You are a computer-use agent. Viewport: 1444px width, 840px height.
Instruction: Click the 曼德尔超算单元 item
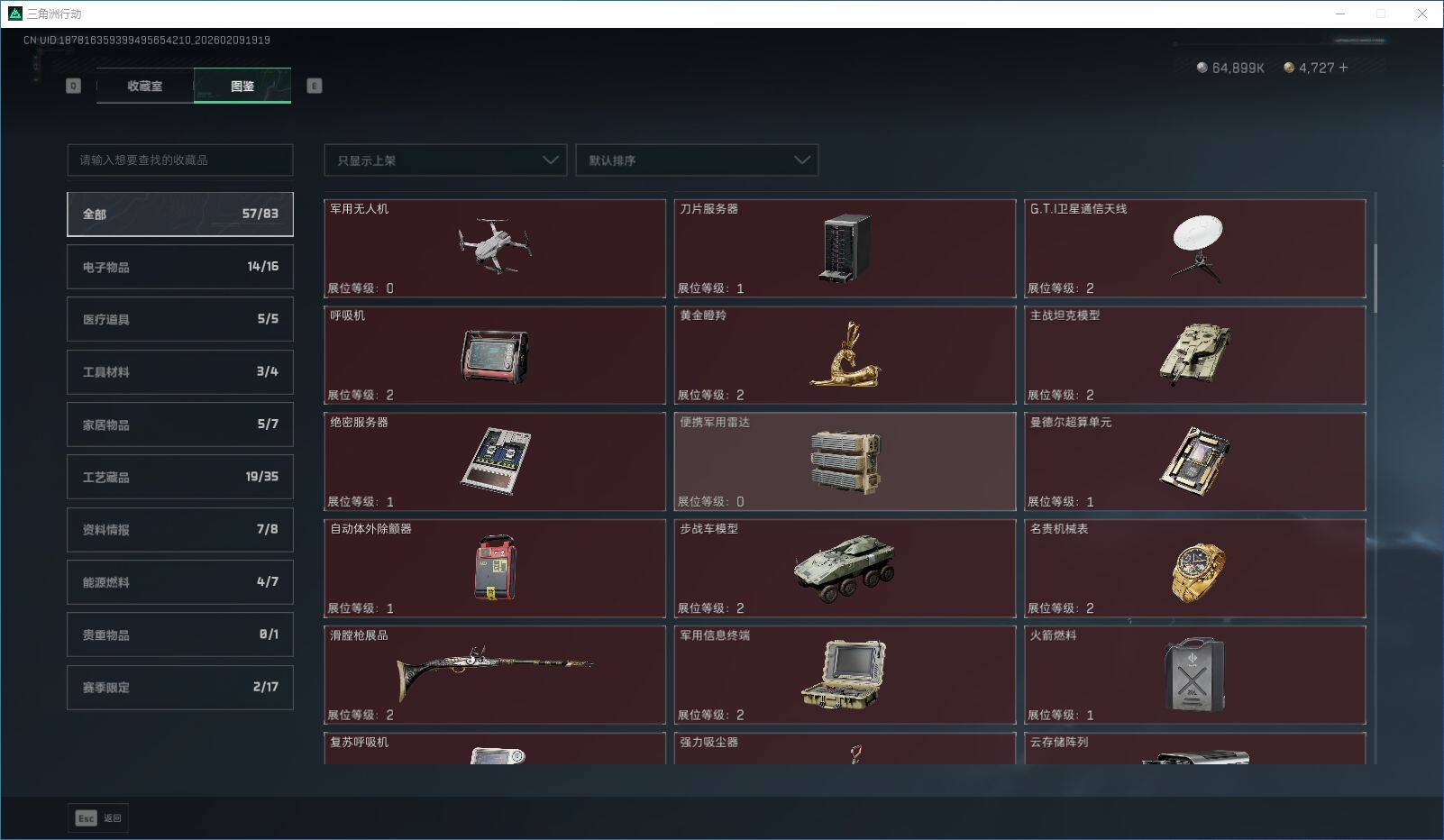point(1194,461)
